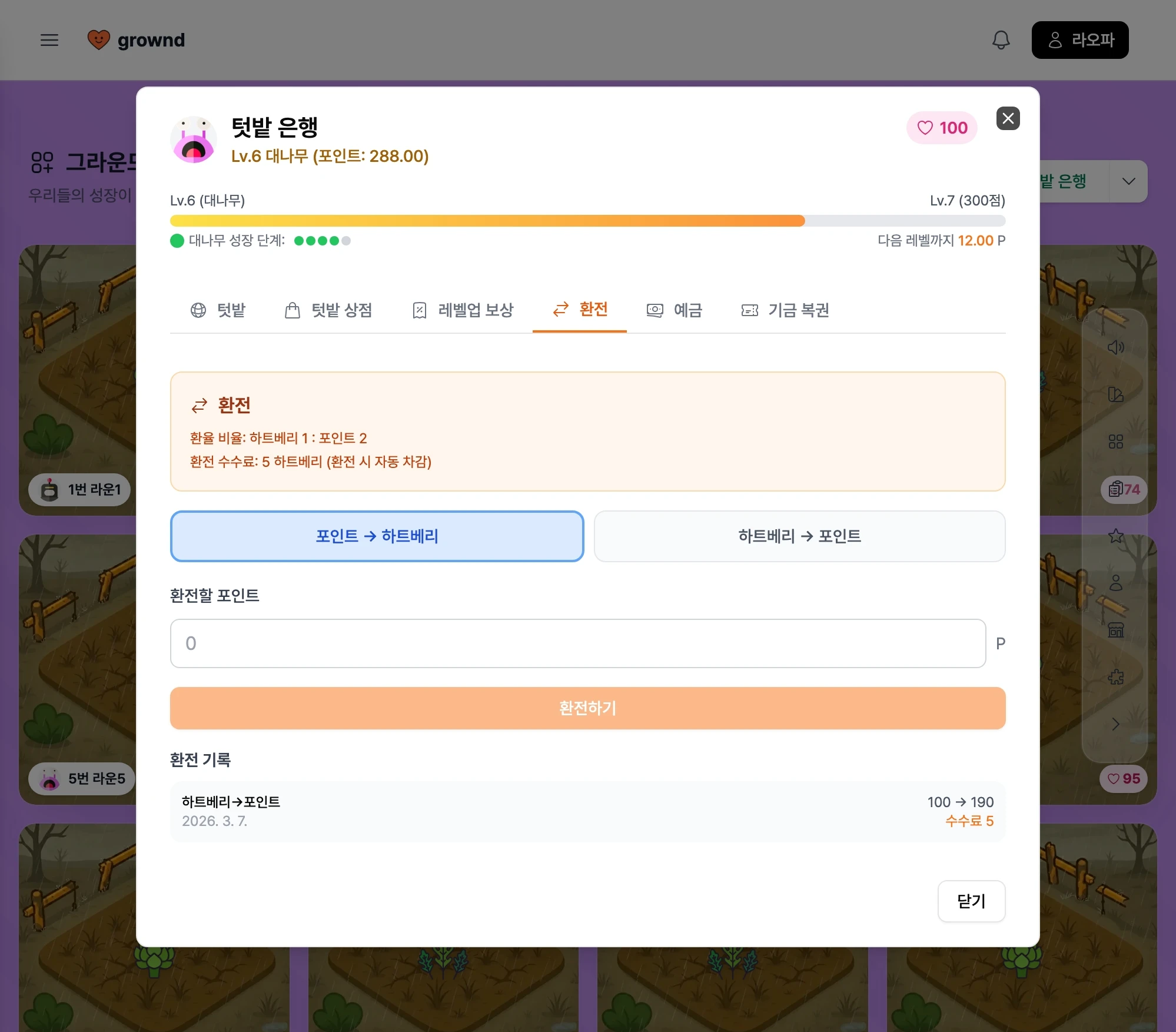Open the 라오파 user account menu
This screenshot has width=1176, height=1032.
point(1079,40)
